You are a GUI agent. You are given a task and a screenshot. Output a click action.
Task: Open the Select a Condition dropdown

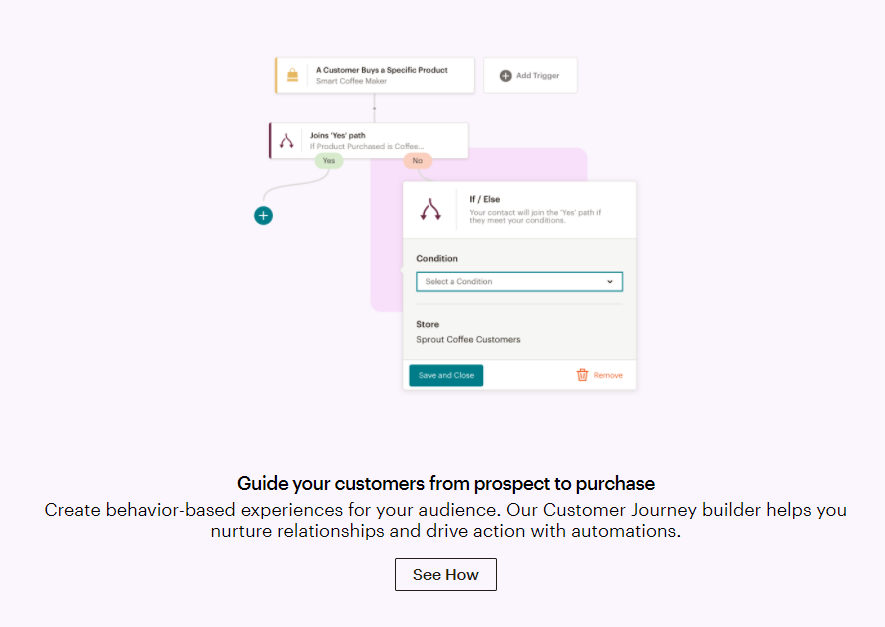coord(519,282)
